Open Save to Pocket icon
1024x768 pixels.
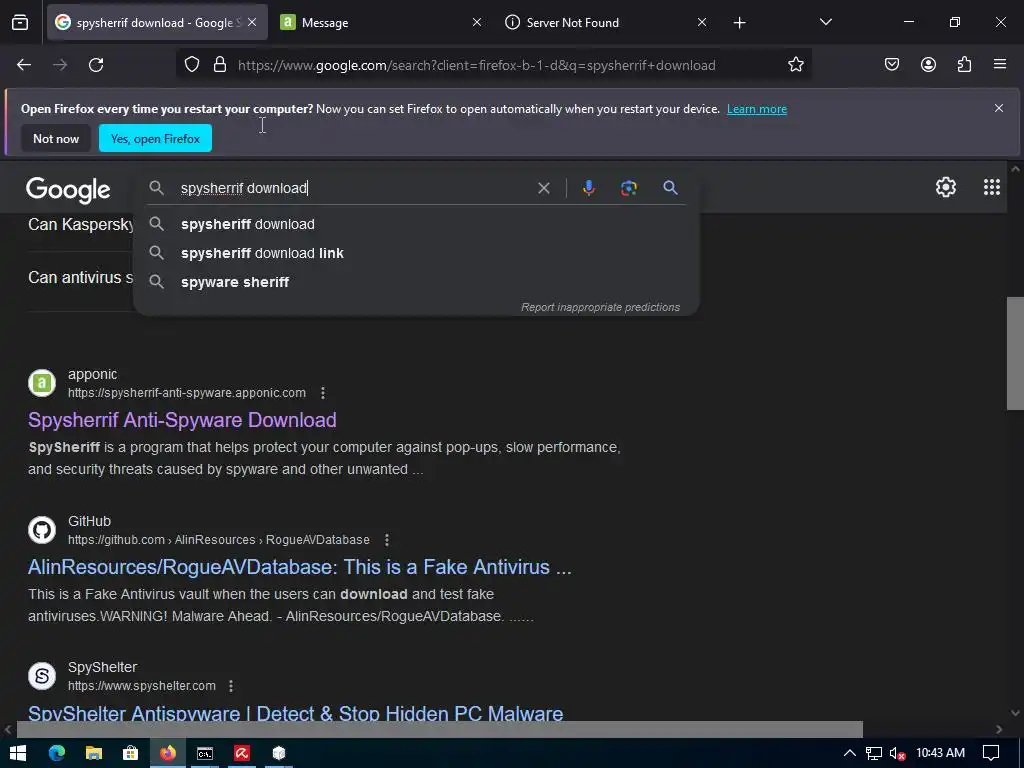(892, 65)
